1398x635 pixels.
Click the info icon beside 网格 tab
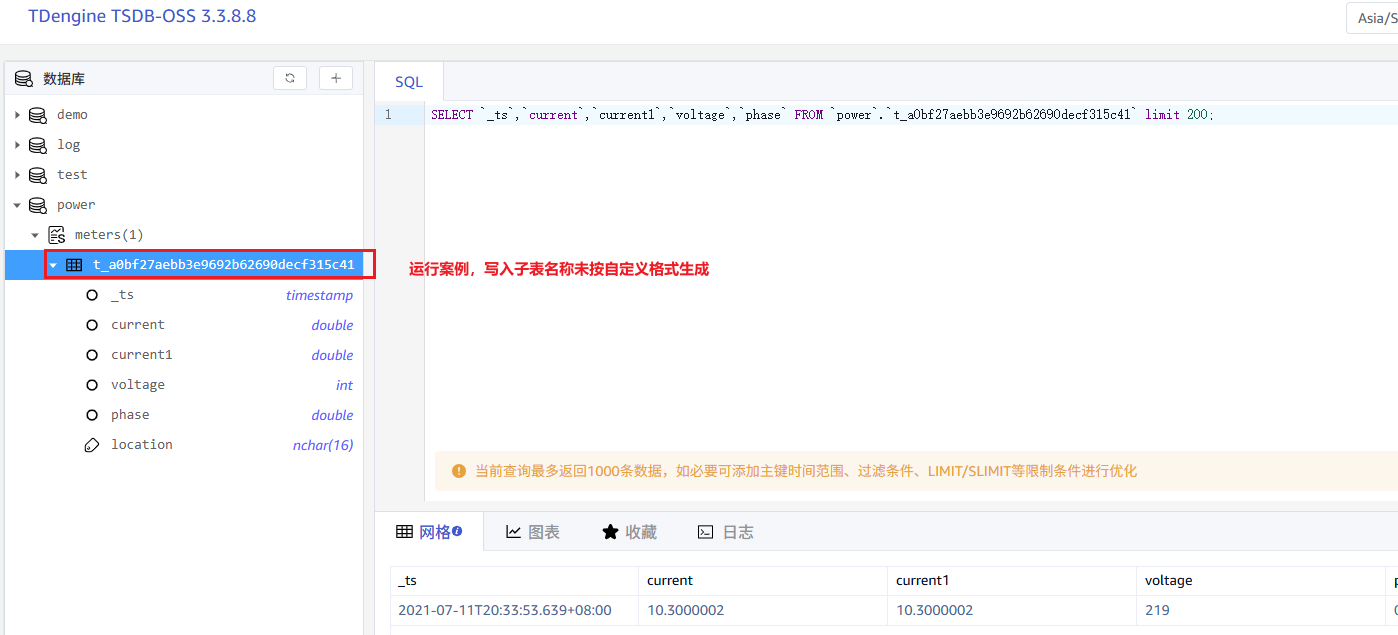tap(457, 532)
